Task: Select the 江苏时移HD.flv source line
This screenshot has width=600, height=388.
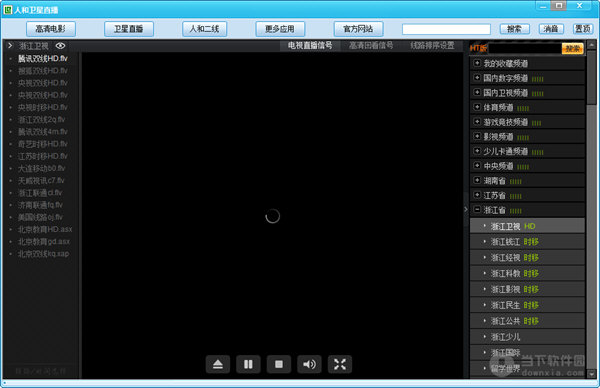Action: point(43,156)
